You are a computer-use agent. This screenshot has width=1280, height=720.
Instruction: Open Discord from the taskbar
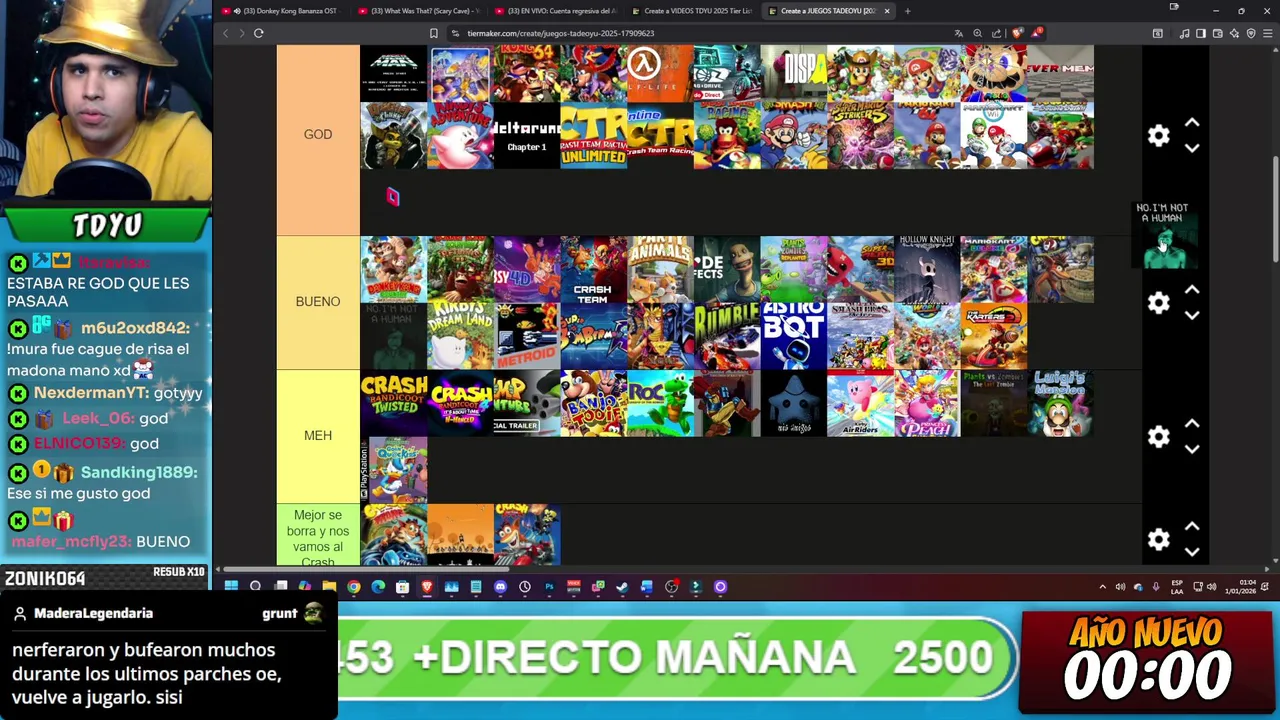(501, 587)
